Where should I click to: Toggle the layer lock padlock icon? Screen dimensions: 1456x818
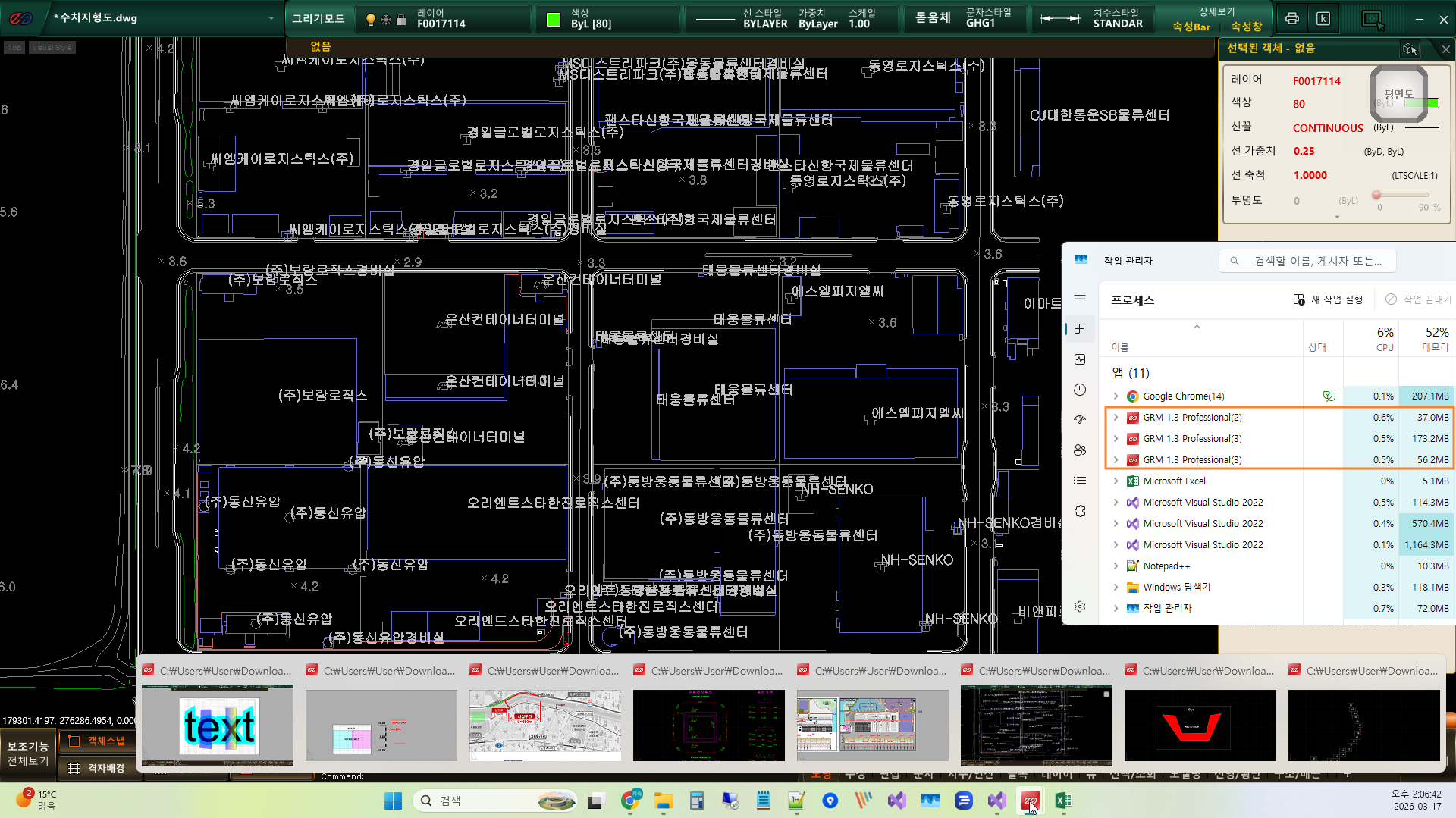click(402, 20)
